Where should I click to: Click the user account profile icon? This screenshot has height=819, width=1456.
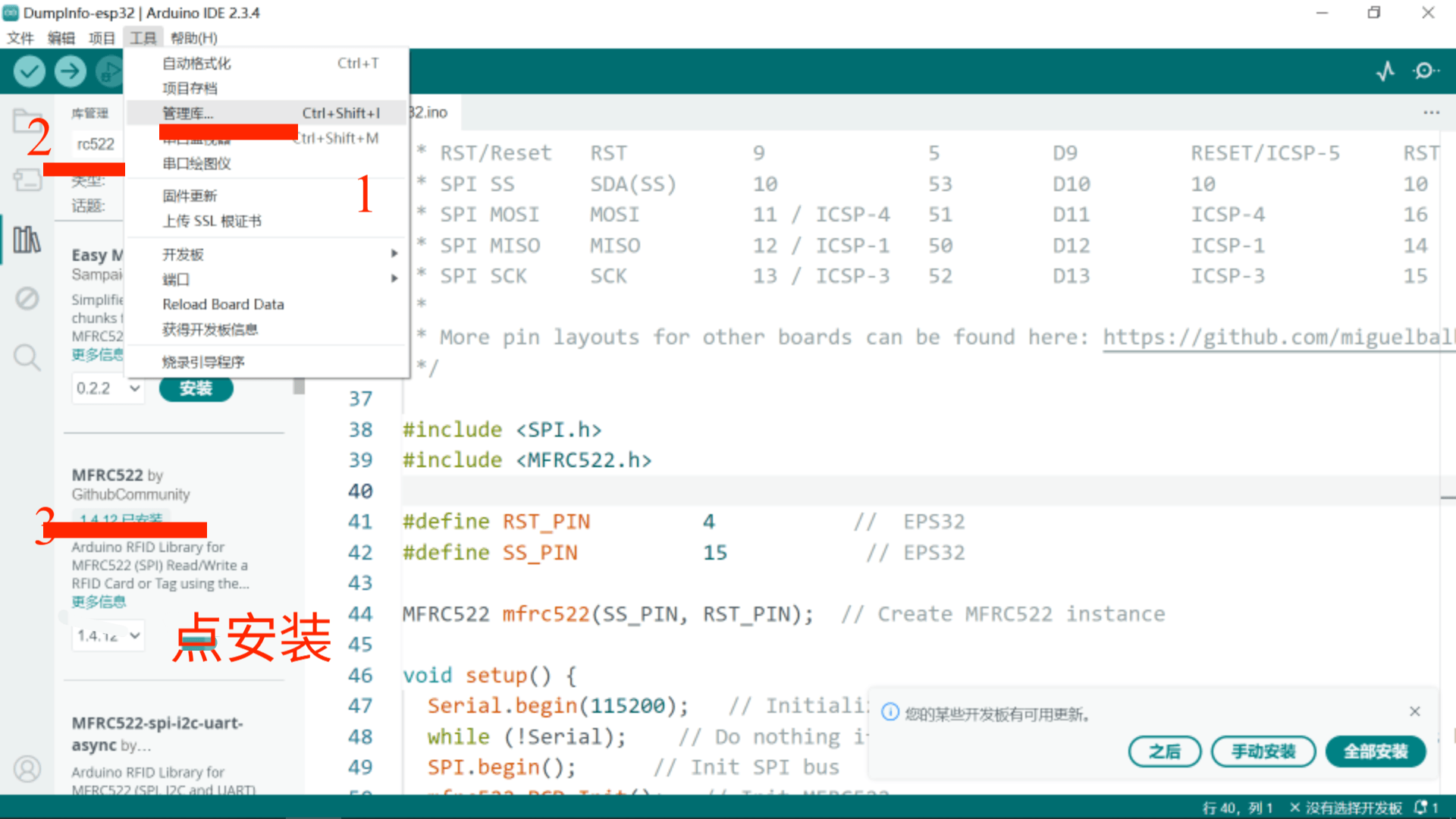click(27, 769)
